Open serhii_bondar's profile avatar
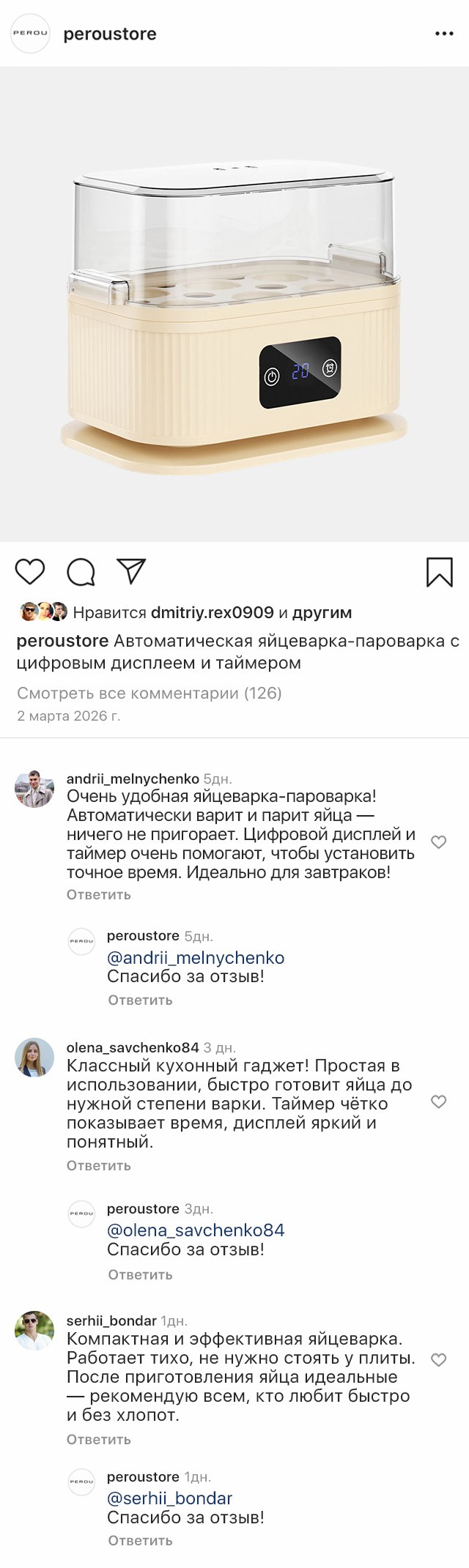The height and width of the screenshot is (1568, 469). coord(34,1331)
